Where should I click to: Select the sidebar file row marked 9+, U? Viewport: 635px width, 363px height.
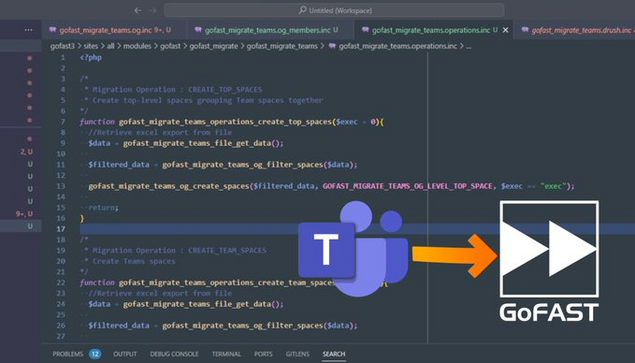pos(21,214)
